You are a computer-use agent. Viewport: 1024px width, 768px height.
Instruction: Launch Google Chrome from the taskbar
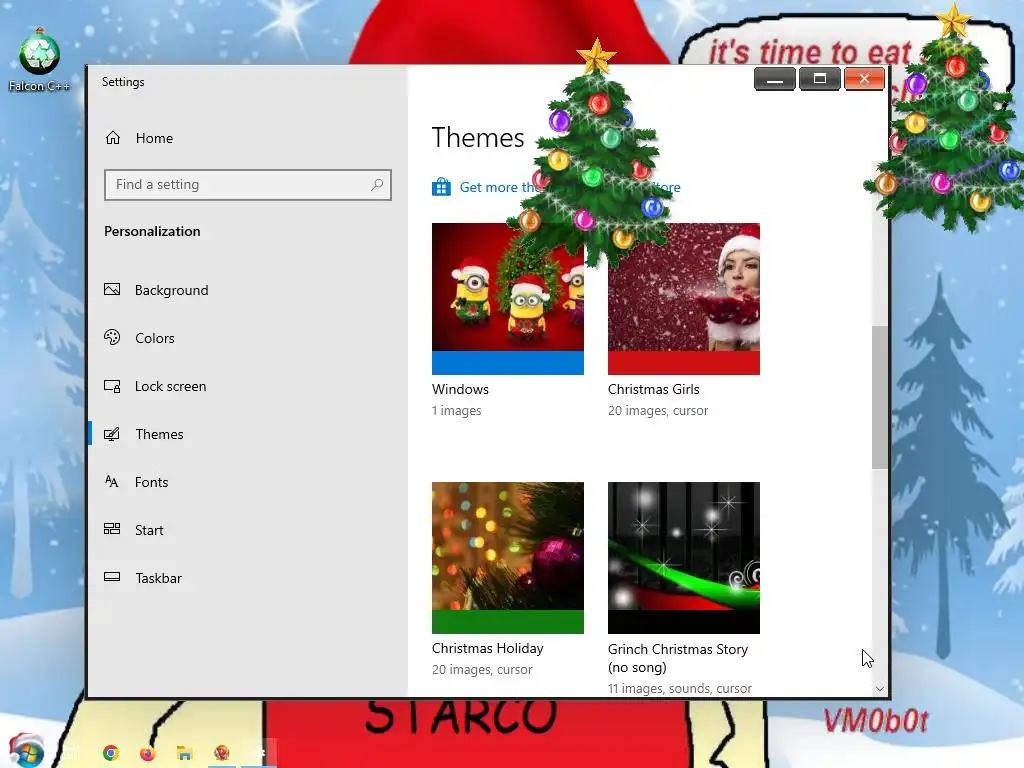(x=111, y=753)
